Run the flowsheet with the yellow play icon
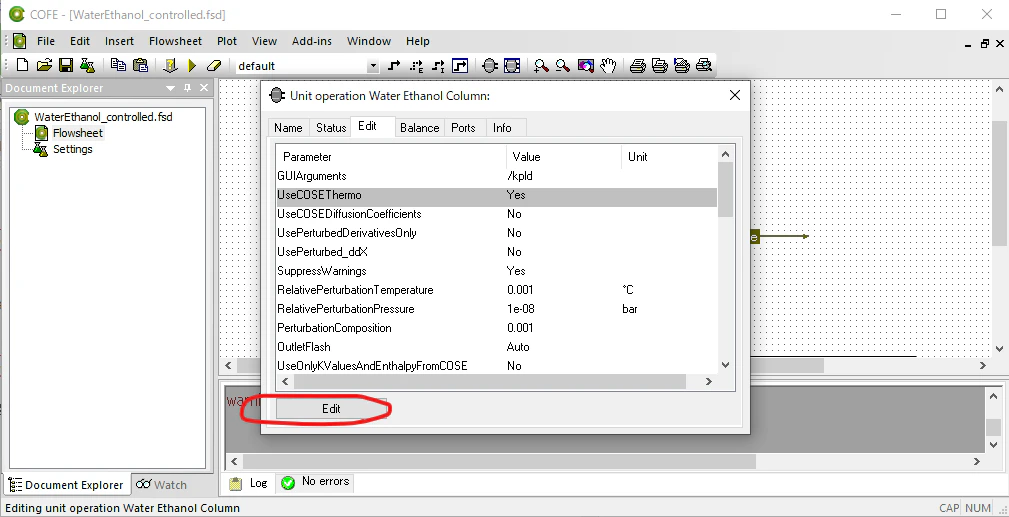The width and height of the screenshot is (1009, 517). tap(192, 66)
